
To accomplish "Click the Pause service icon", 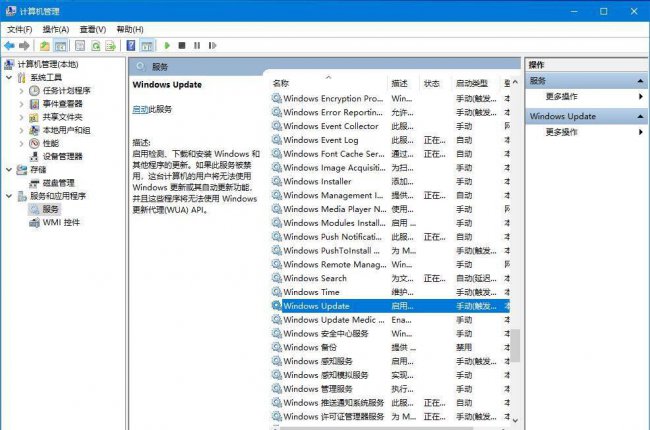I will 197,46.
